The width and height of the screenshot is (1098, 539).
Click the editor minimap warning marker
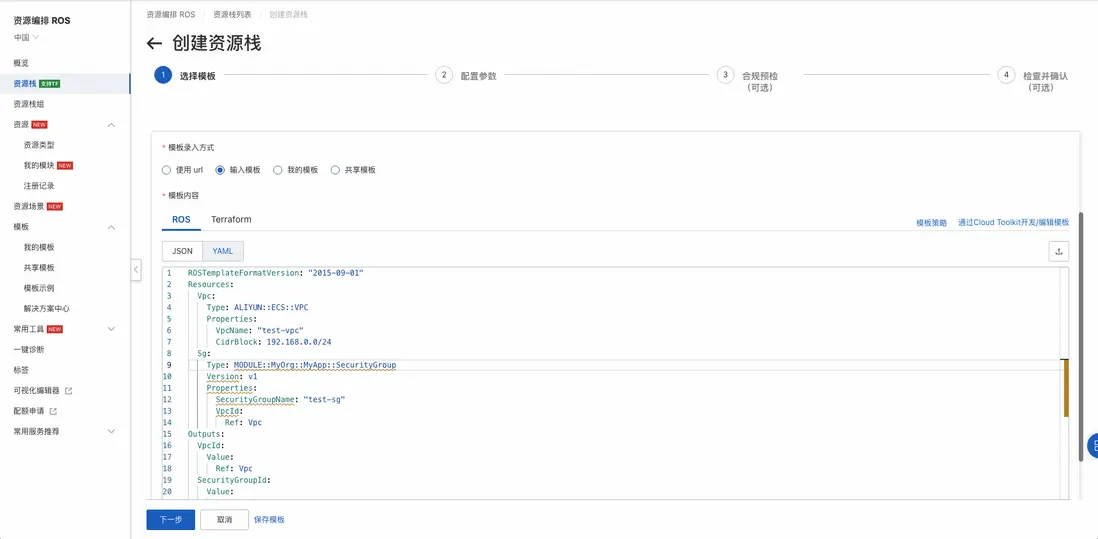click(x=1066, y=387)
